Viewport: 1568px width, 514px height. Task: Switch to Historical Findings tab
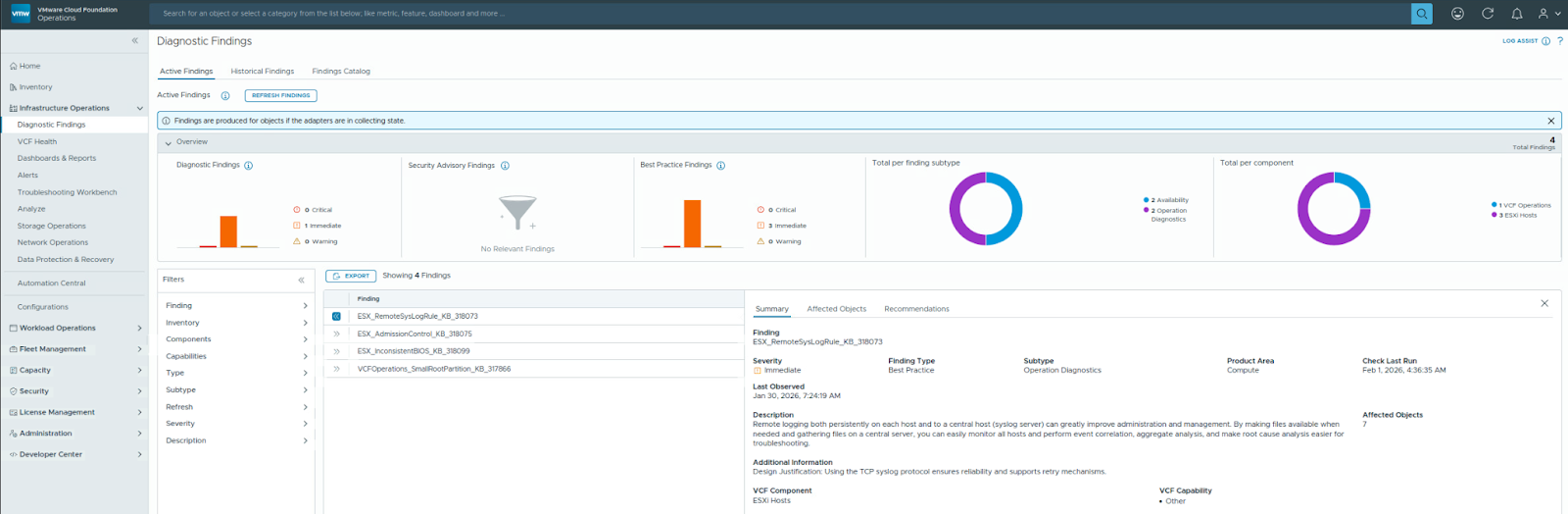[x=263, y=72]
